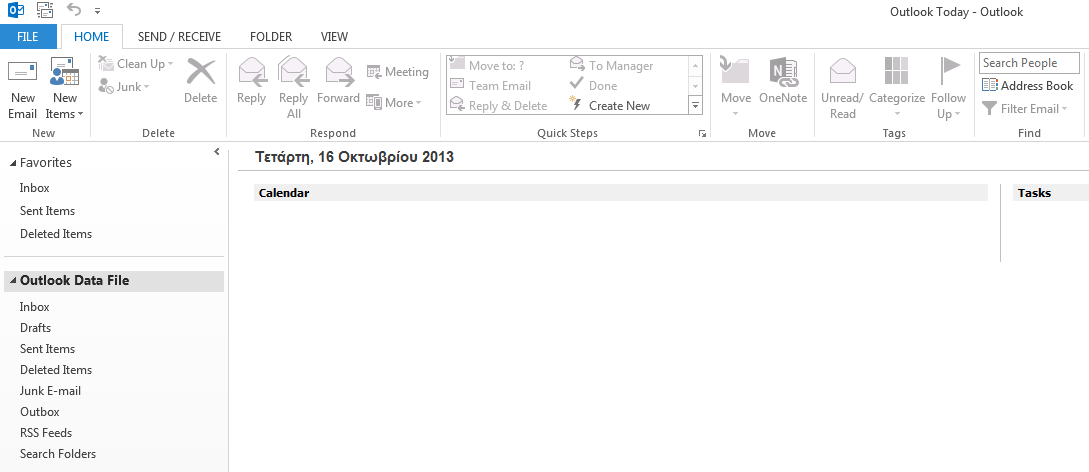Select Create New quick step
The height and width of the screenshot is (472, 1089).
pyautogui.click(x=618, y=106)
